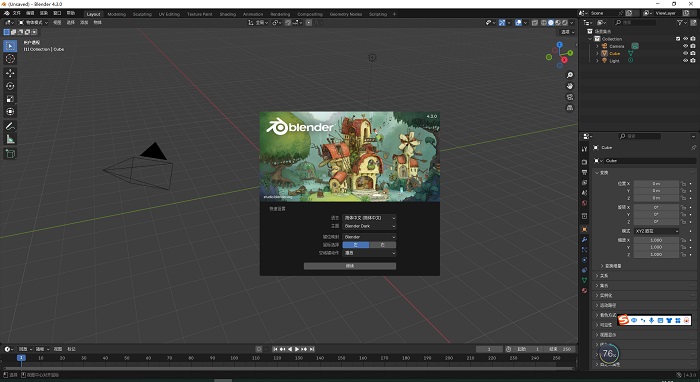Open the Modifiers wrench properties tab

tap(584, 240)
